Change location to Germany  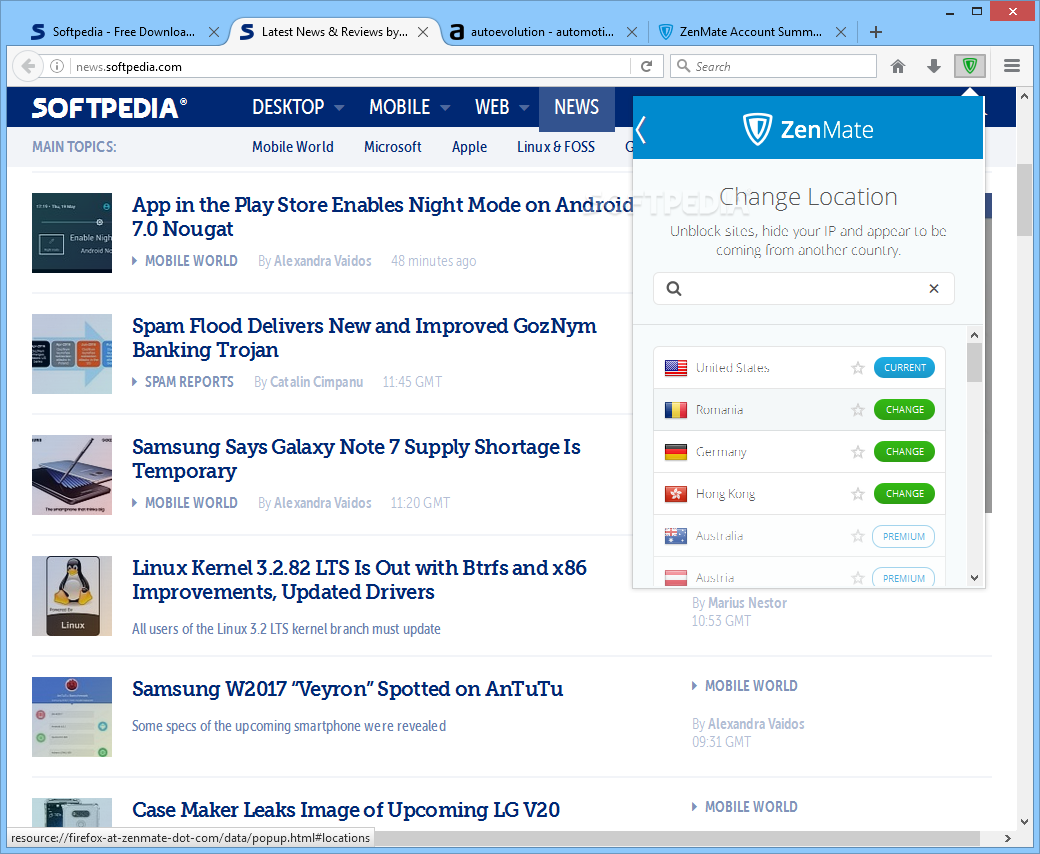click(x=904, y=452)
